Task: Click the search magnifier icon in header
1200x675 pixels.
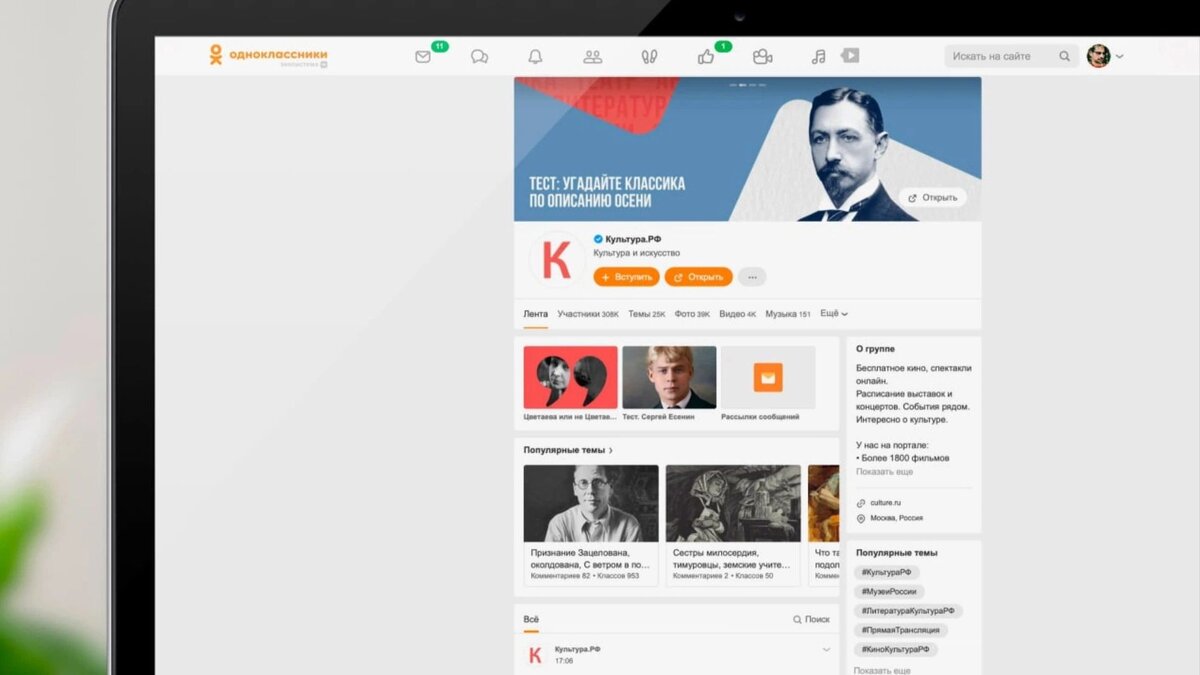Action: point(1065,56)
